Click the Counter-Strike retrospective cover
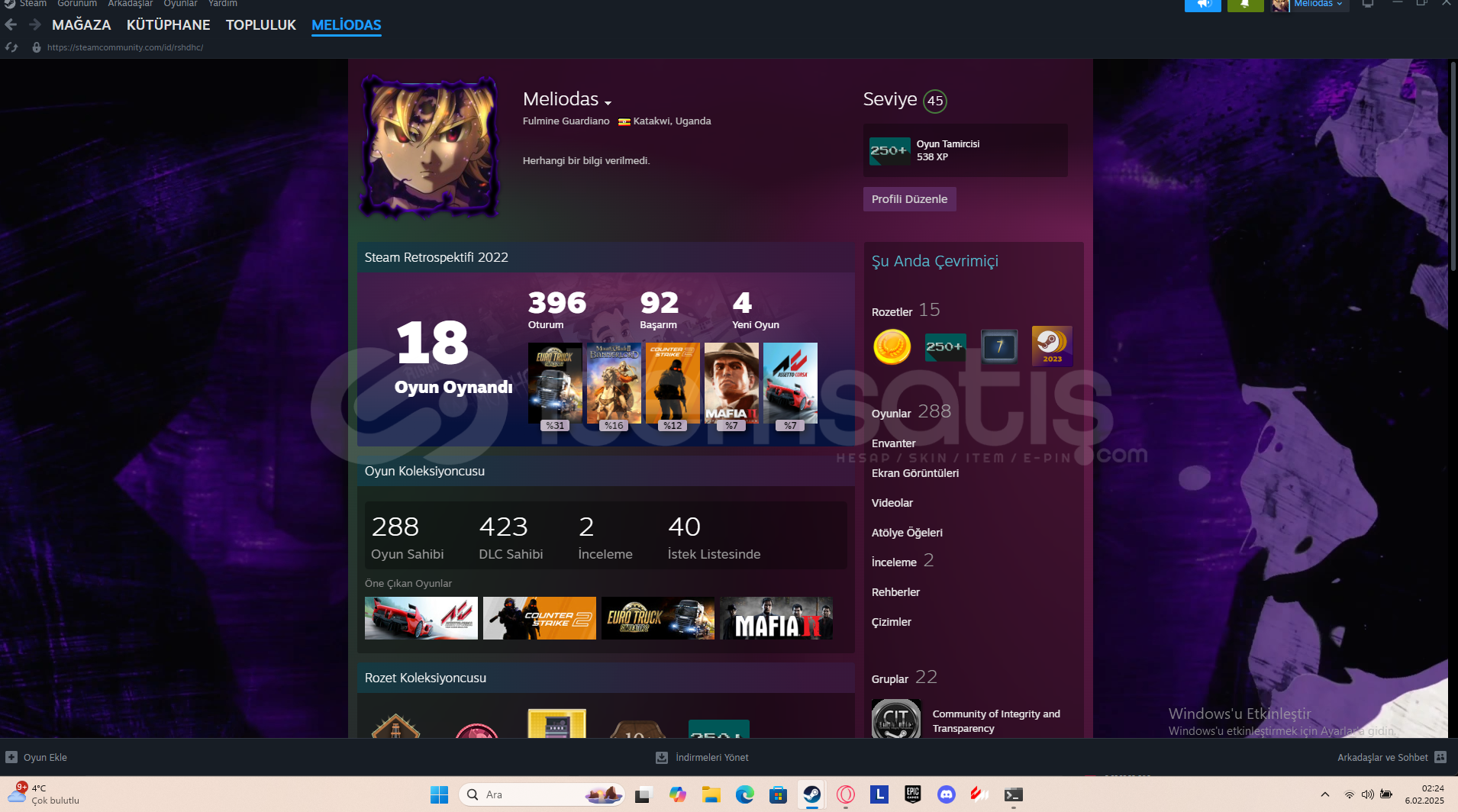Screen dimensions: 1458x812 pos(673,383)
